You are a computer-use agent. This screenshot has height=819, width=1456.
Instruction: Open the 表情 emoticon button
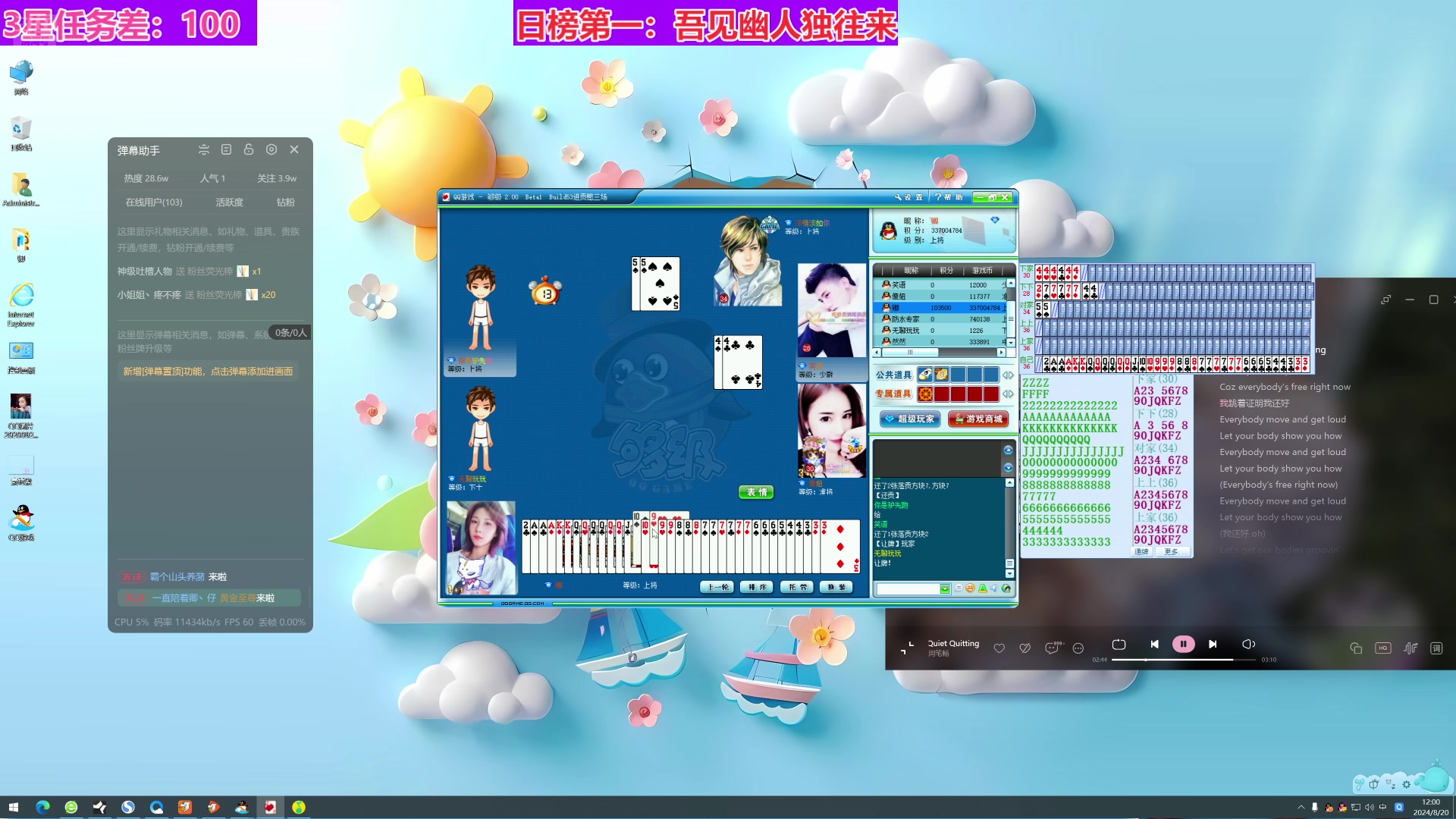[756, 492]
